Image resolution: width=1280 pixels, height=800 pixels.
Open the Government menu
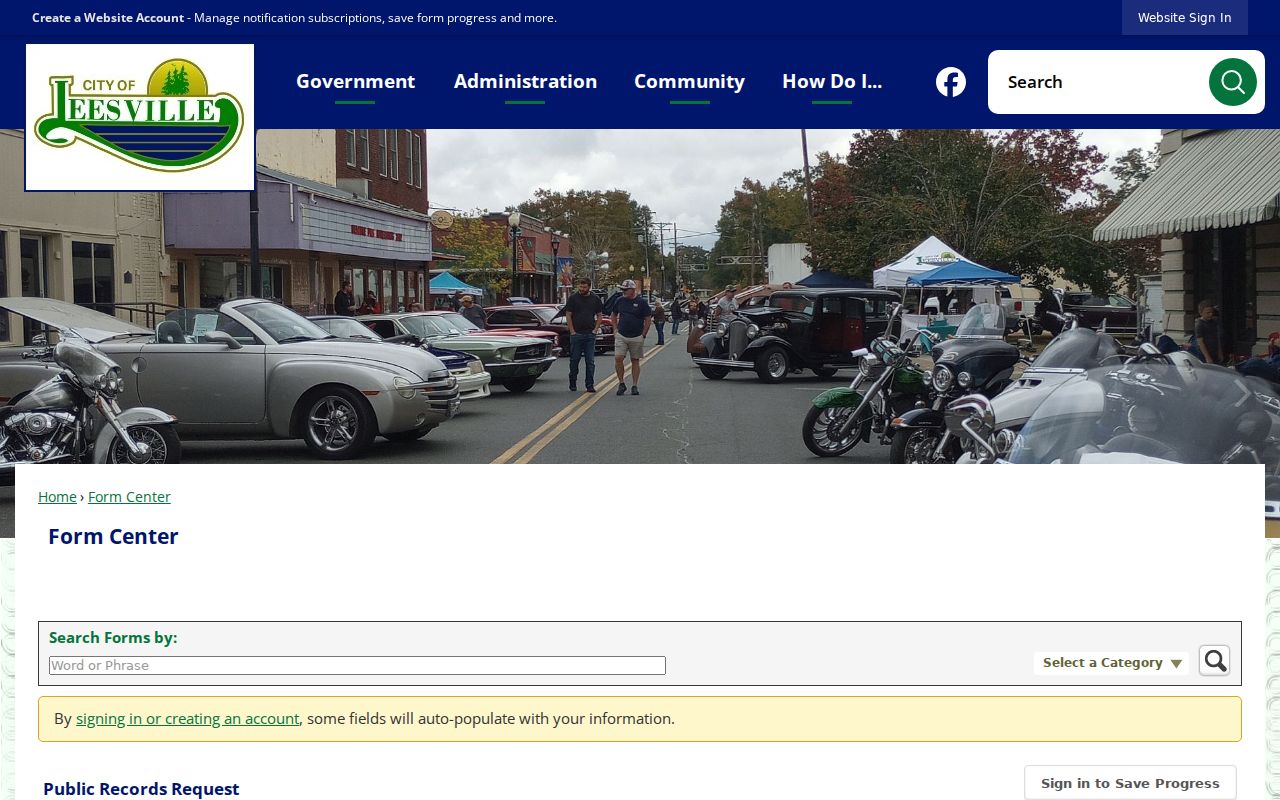[355, 82]
